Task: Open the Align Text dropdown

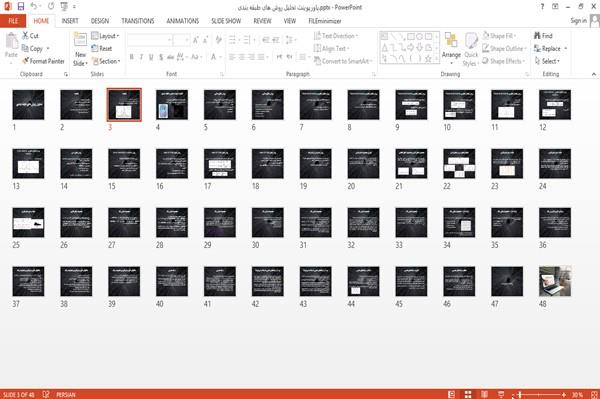Action: 331,48
